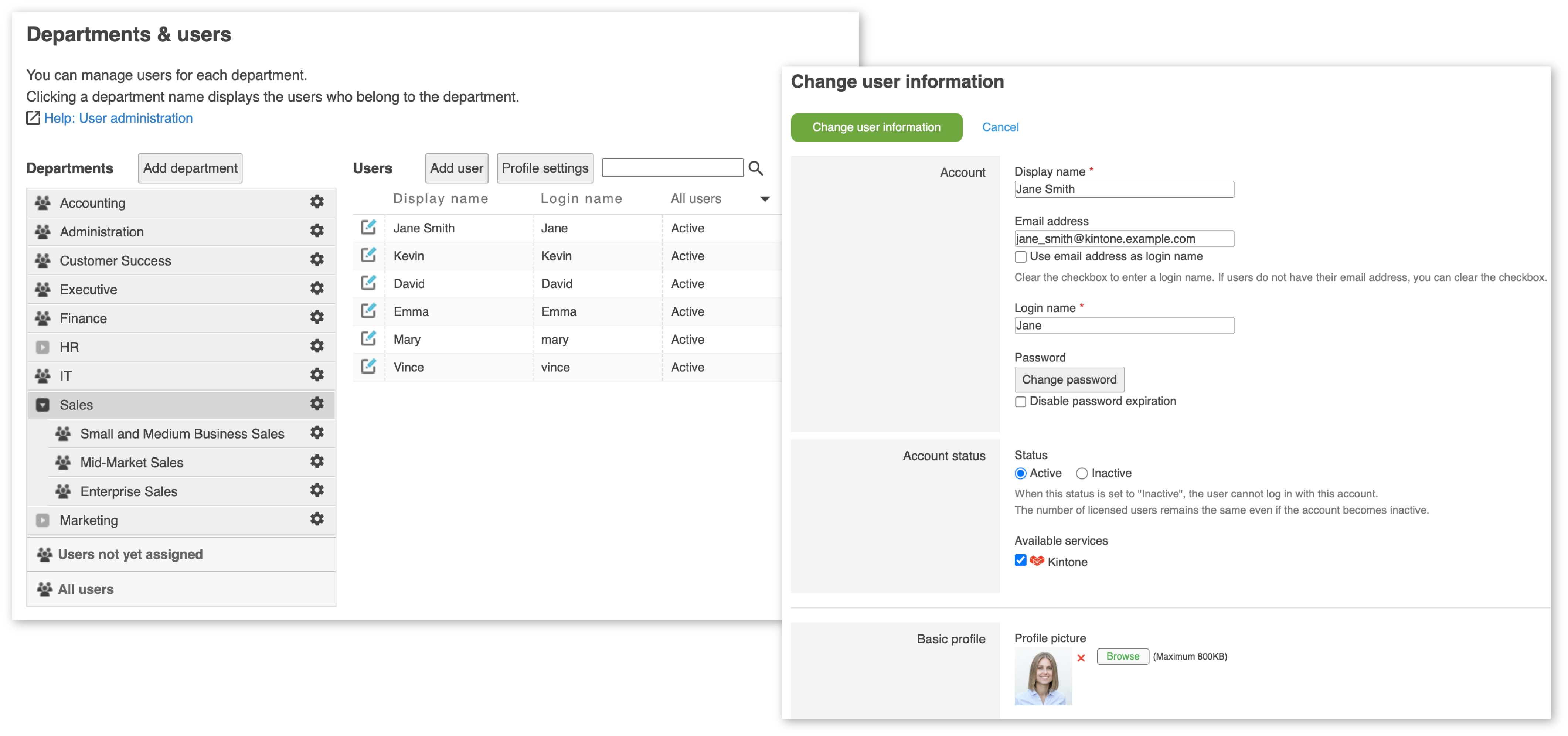Enable the Use email address as login name checkbox
The width and height of the screenshot is (1568, 736).
[1020, 256]
